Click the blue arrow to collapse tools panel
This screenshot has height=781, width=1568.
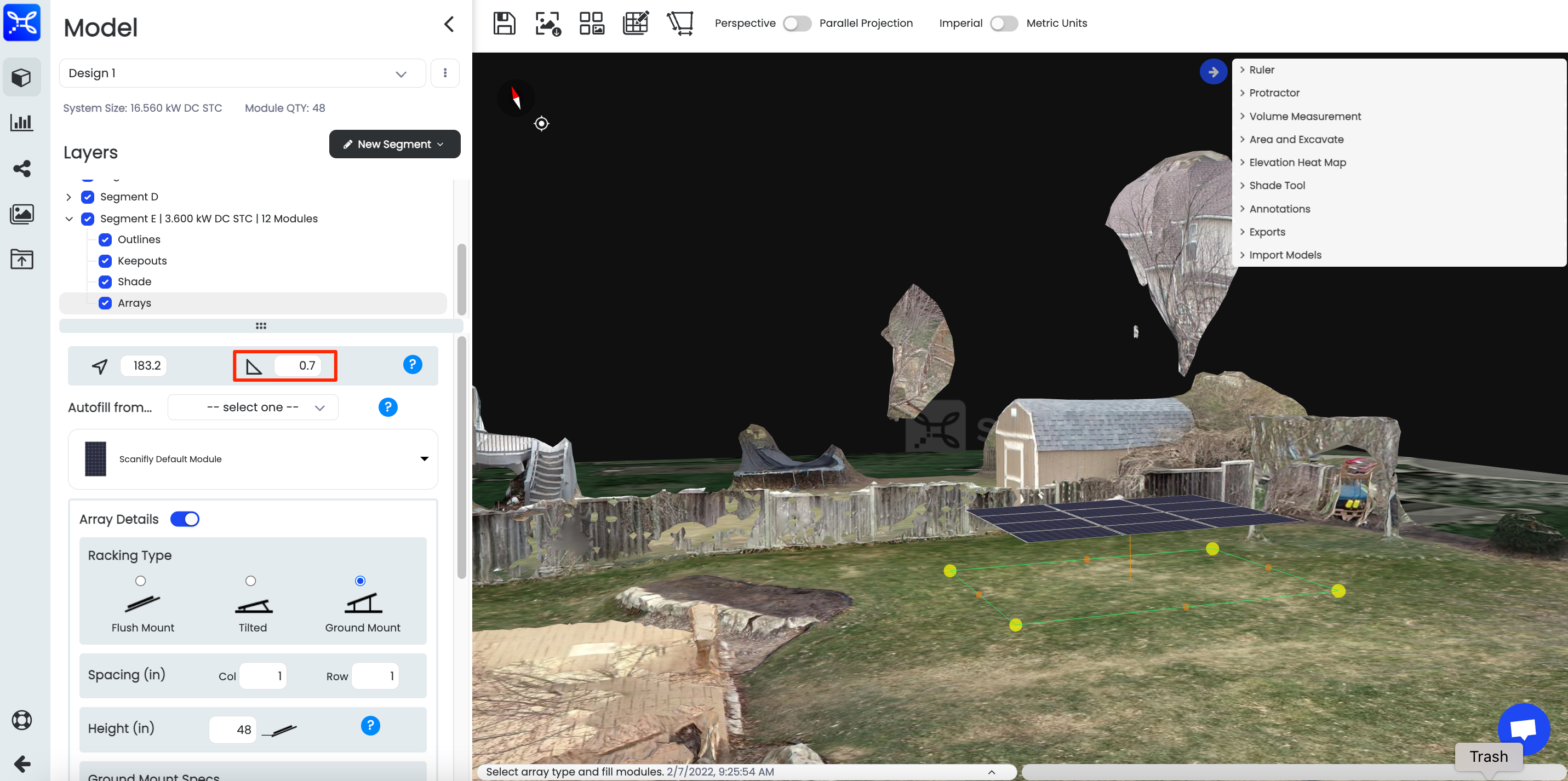[x=1213, y=72]
